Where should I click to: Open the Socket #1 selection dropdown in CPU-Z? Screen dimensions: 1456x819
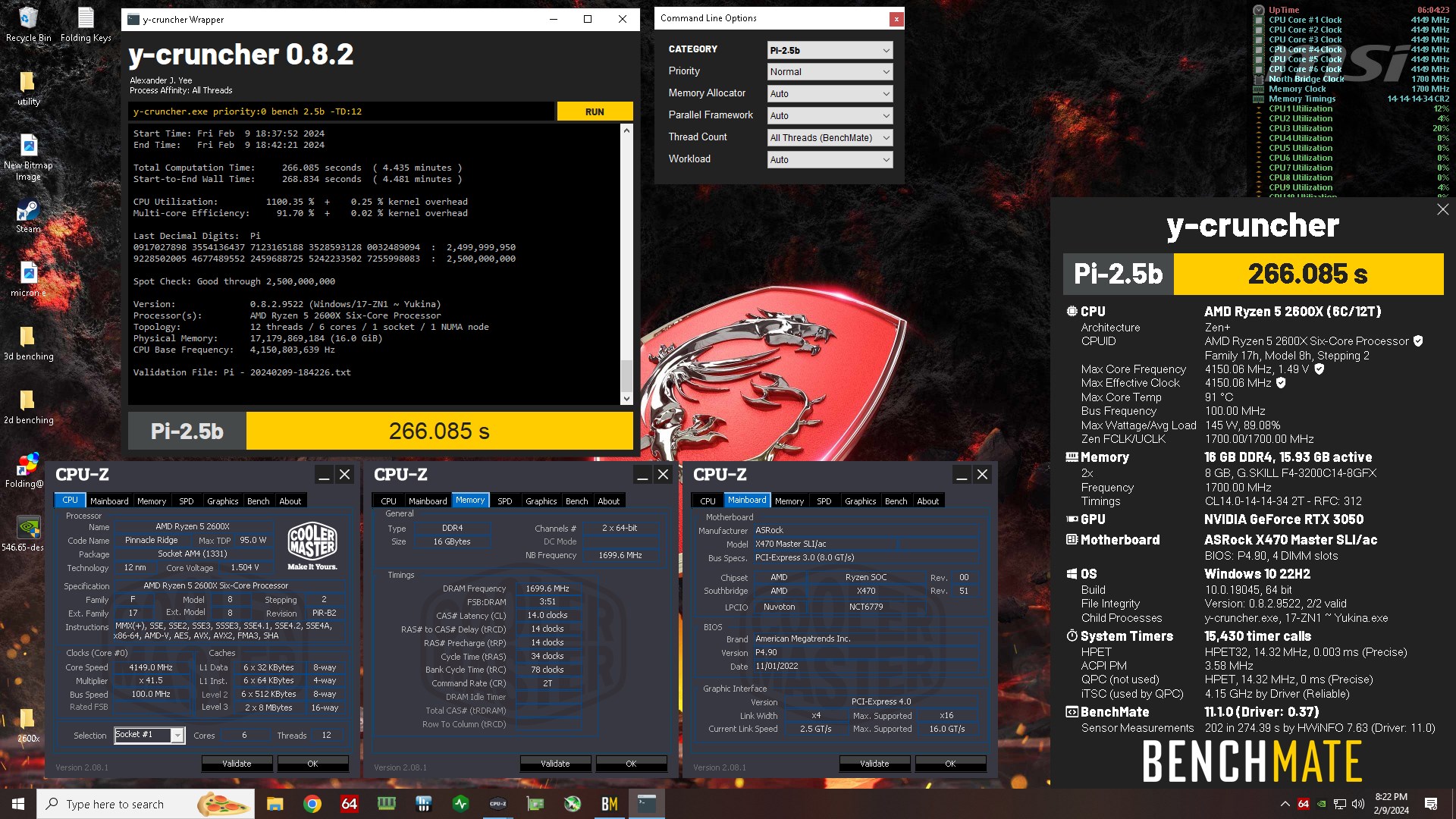149,735
